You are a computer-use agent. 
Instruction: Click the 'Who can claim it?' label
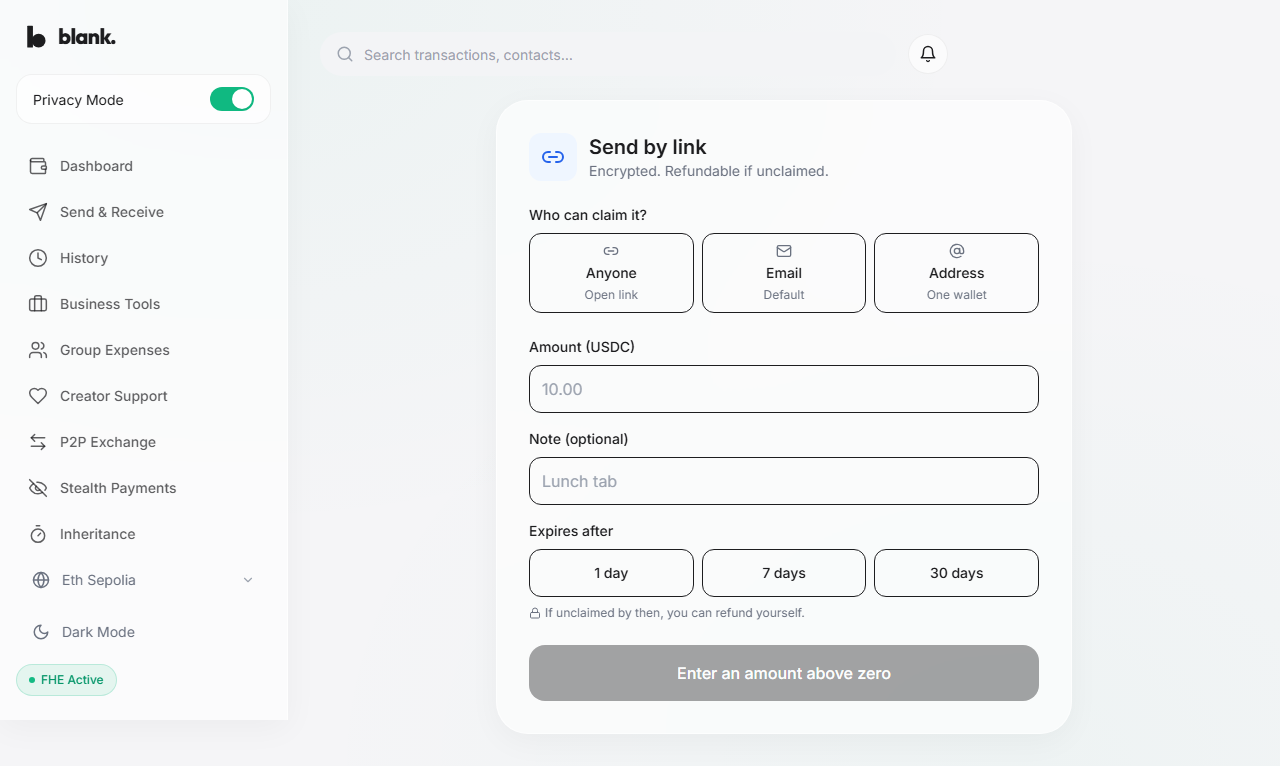pyautogui.click(x=588, y=215)
